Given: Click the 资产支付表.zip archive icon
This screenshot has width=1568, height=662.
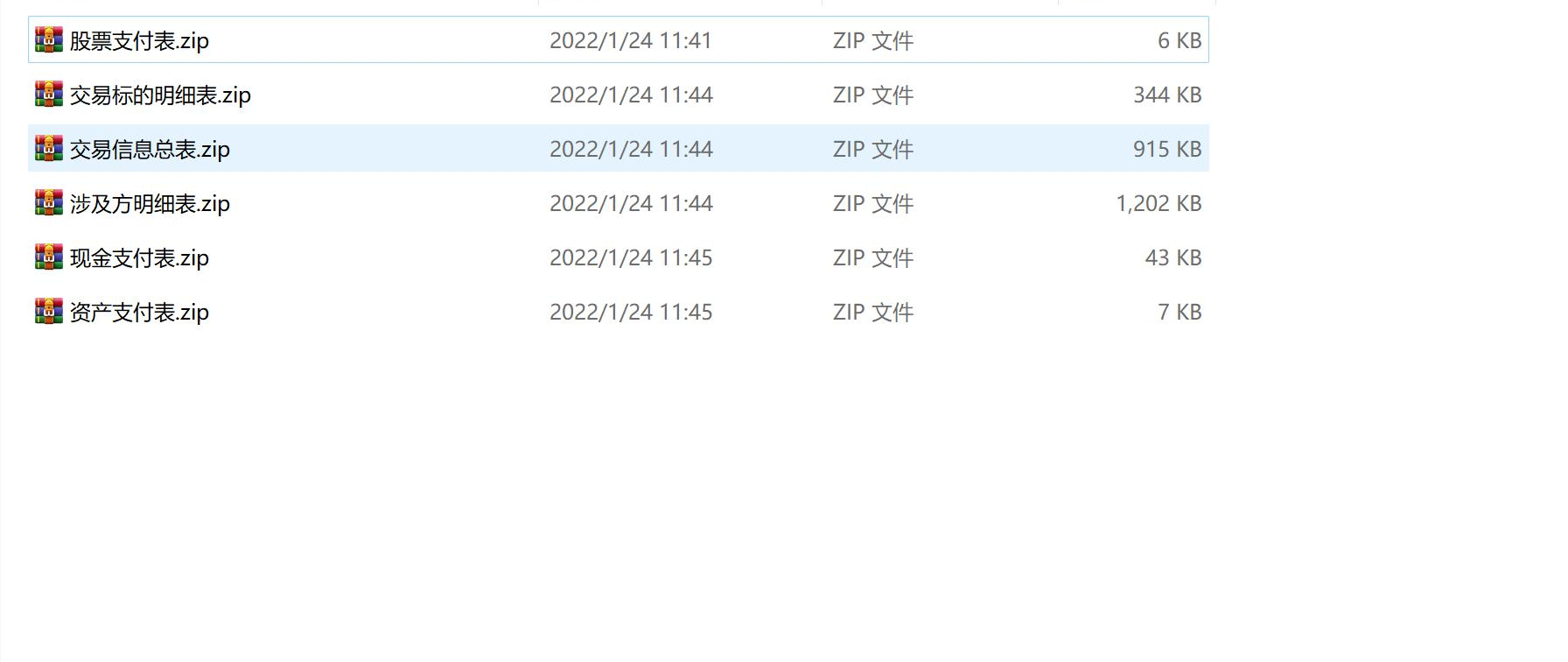Looking at the screenshot, I should coord(49,311).
